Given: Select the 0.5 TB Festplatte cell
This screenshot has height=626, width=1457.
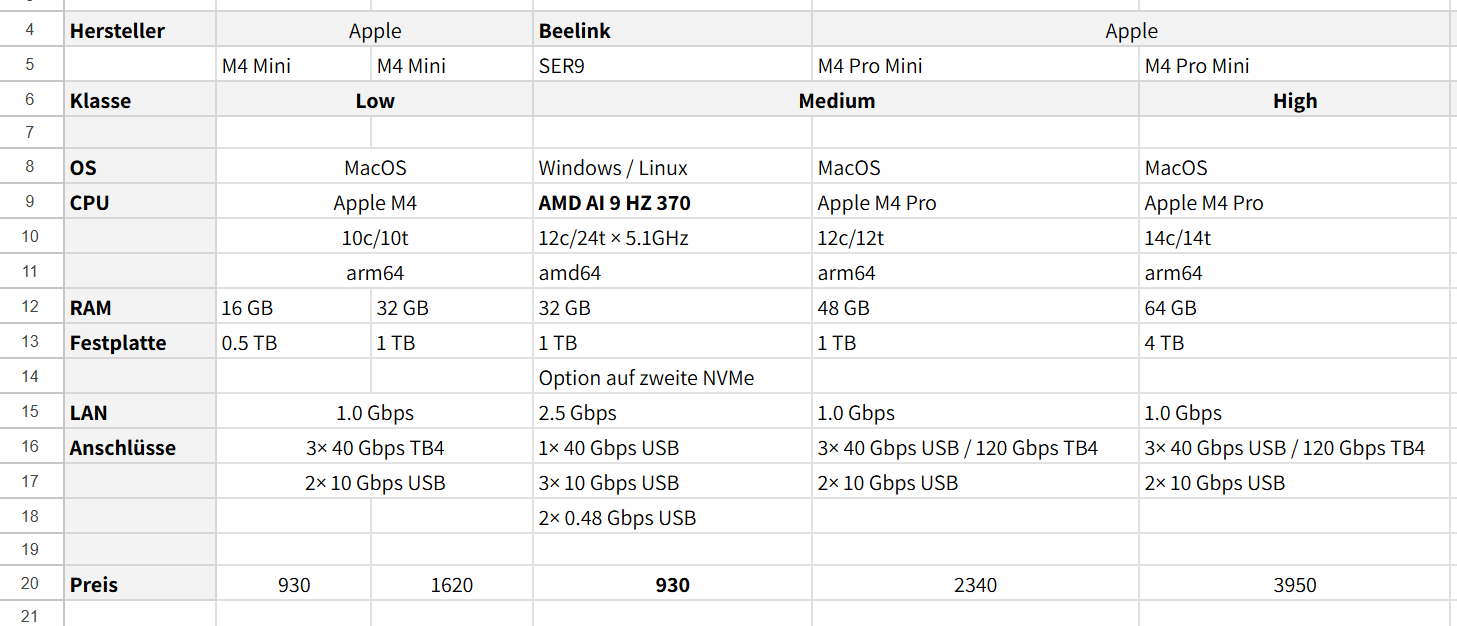Looking at the screenshot, I should pos(294,343).
